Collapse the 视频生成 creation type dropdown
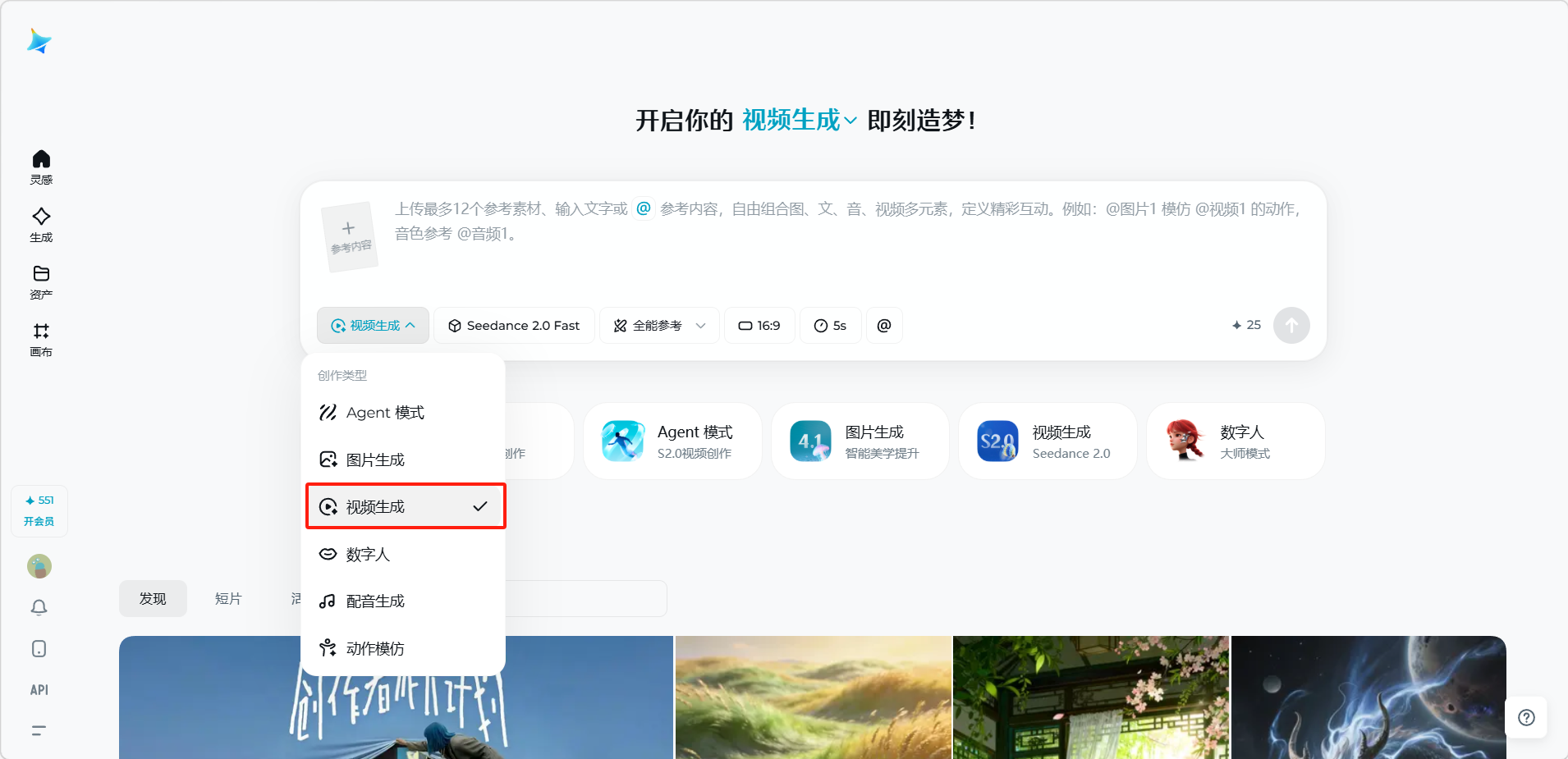The image size is (1568, 759). point(373,326)
